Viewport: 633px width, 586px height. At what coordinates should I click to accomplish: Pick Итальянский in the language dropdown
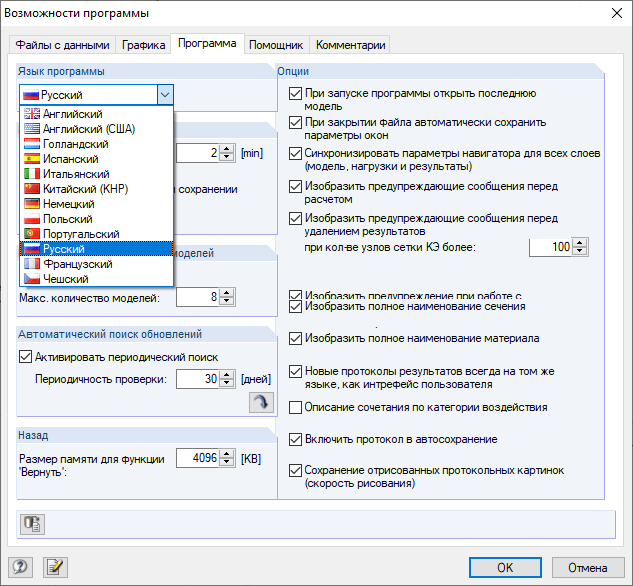pos(97,174)
